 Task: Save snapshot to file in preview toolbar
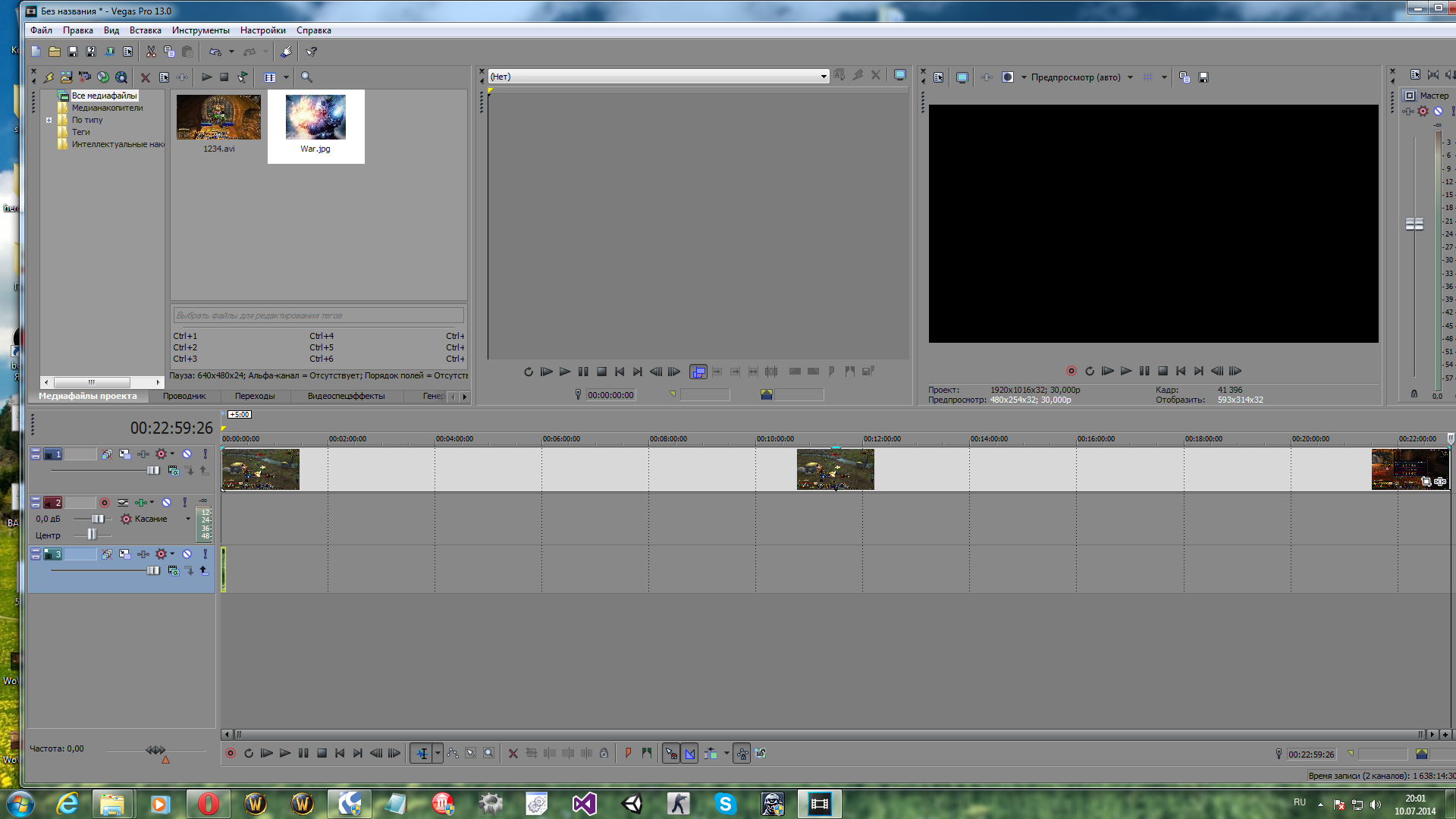[1203, 77]
